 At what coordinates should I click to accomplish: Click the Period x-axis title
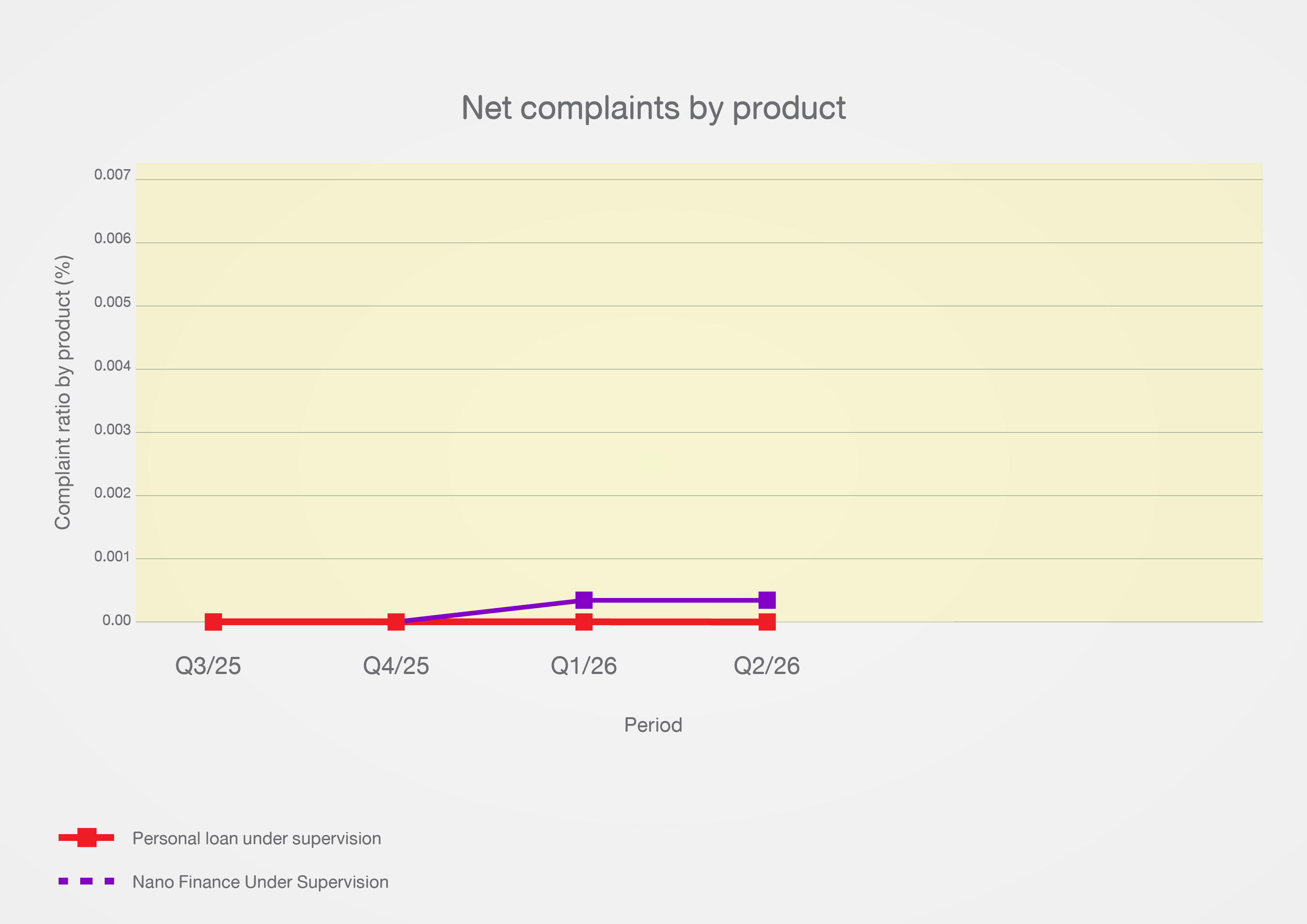click(653, 725)
